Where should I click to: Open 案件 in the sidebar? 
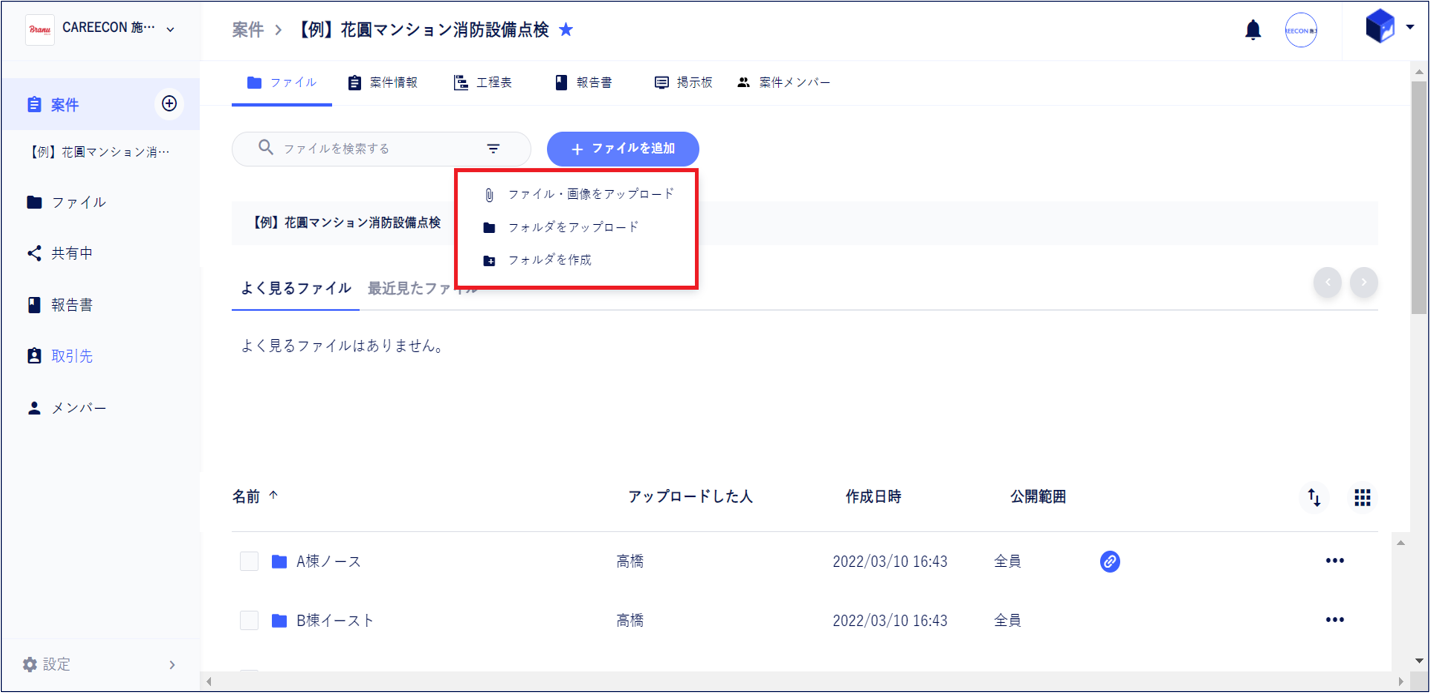pos(65,105)
